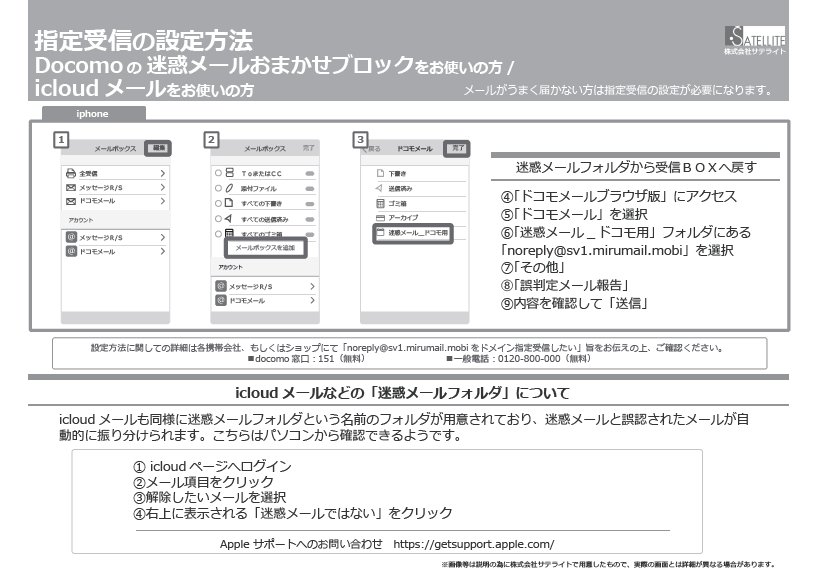Click the paperclip icon for 添付ファイル in screen 2

coord(229,188)
